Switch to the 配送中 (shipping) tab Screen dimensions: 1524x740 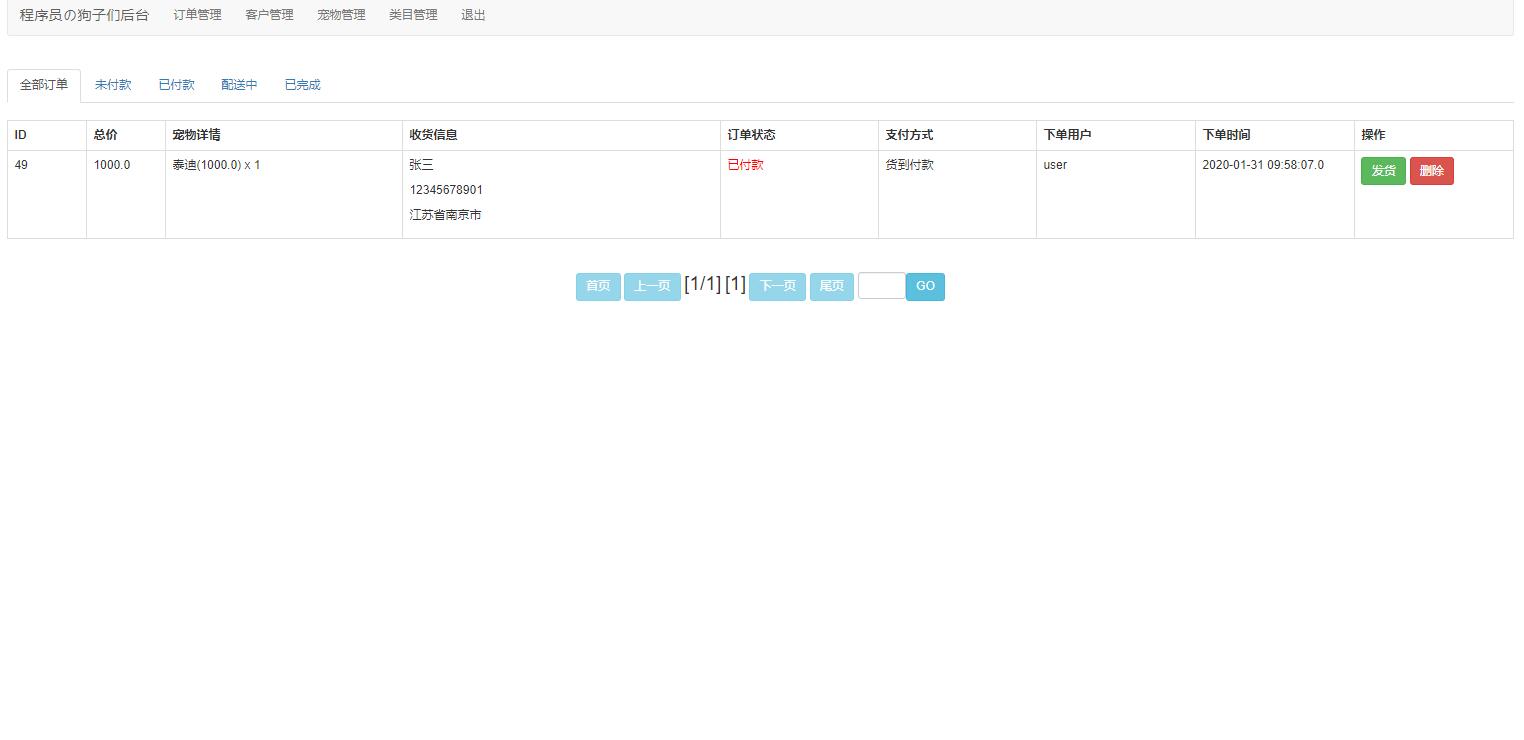(x=239, y=85)
